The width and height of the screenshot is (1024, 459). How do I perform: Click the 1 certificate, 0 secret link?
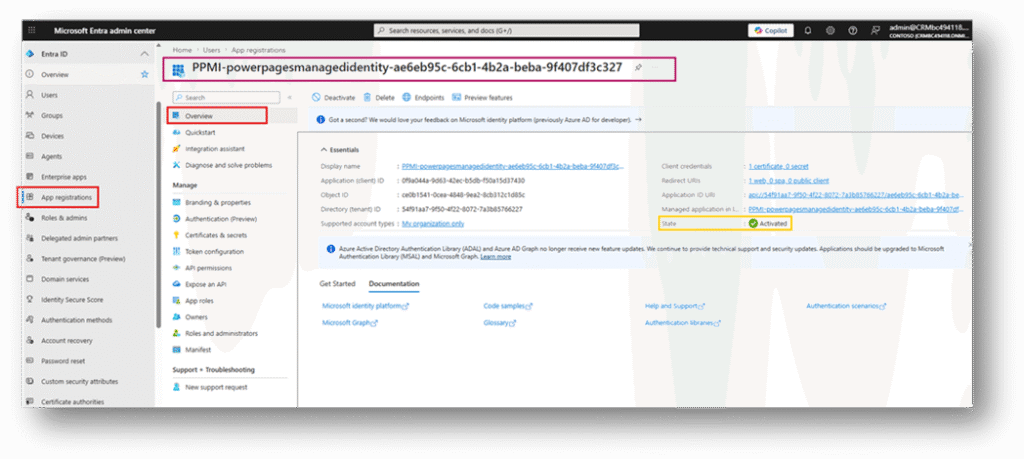778,166
